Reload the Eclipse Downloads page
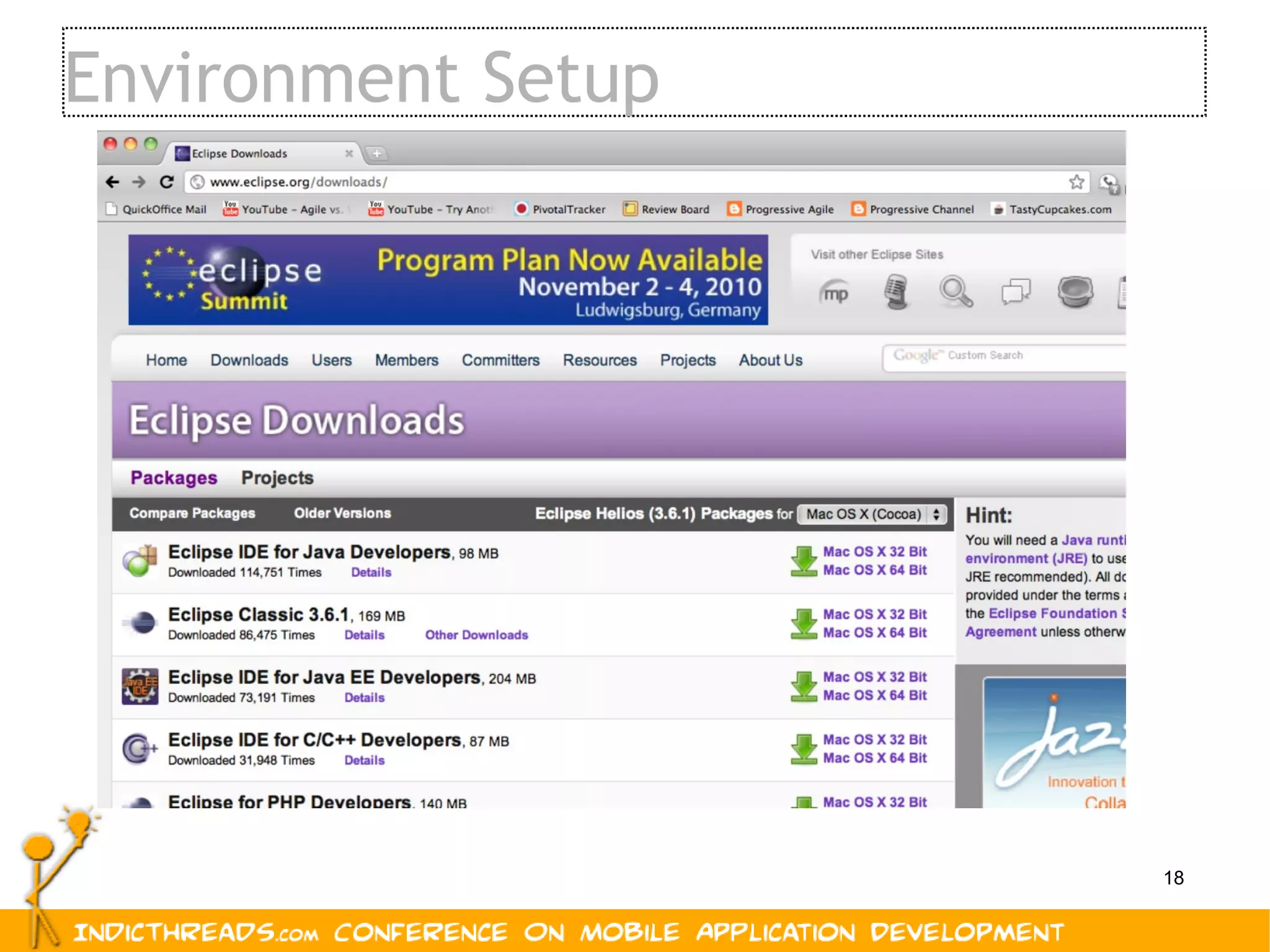Screen dimensions: 1270x952 click(166, 182)
